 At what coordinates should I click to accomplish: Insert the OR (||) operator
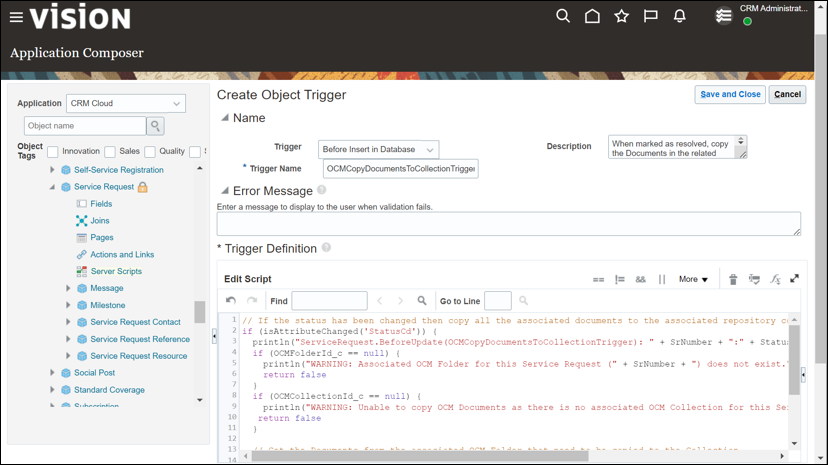click(x=662, y=279)
